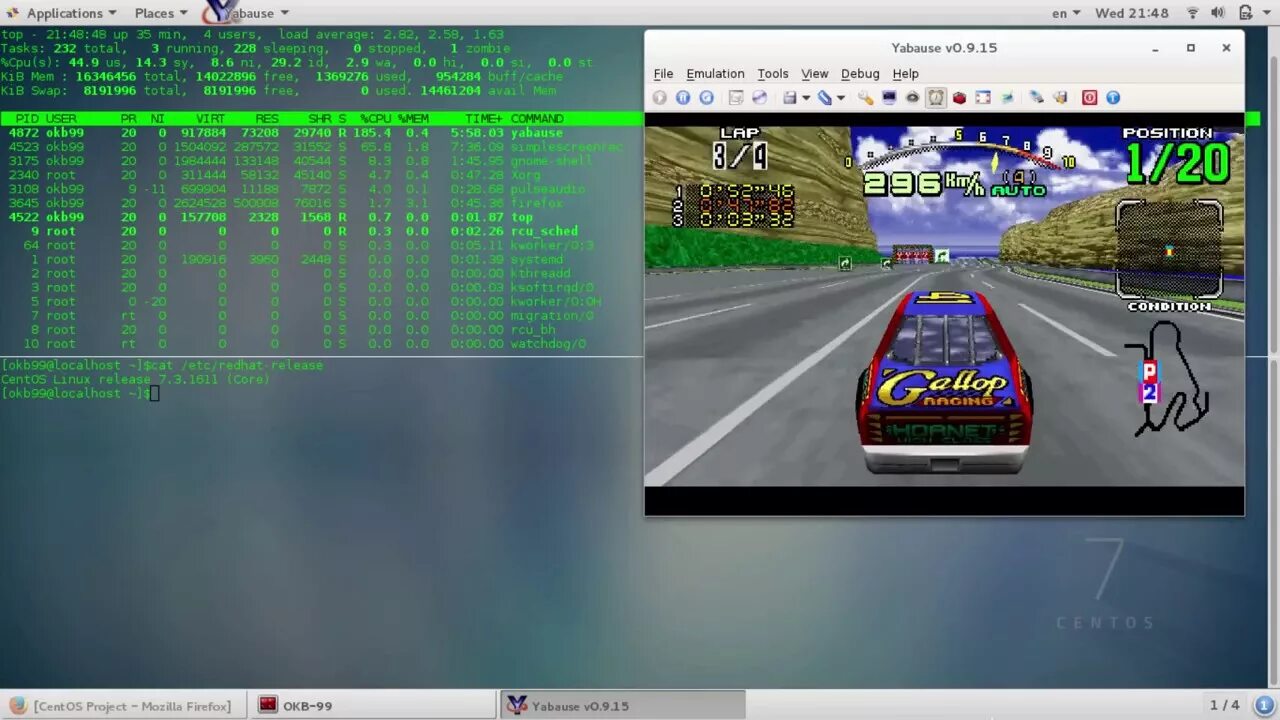Quit Yabause using the red power icon
Screen dimensions: 1280x720
(1090, 97)
